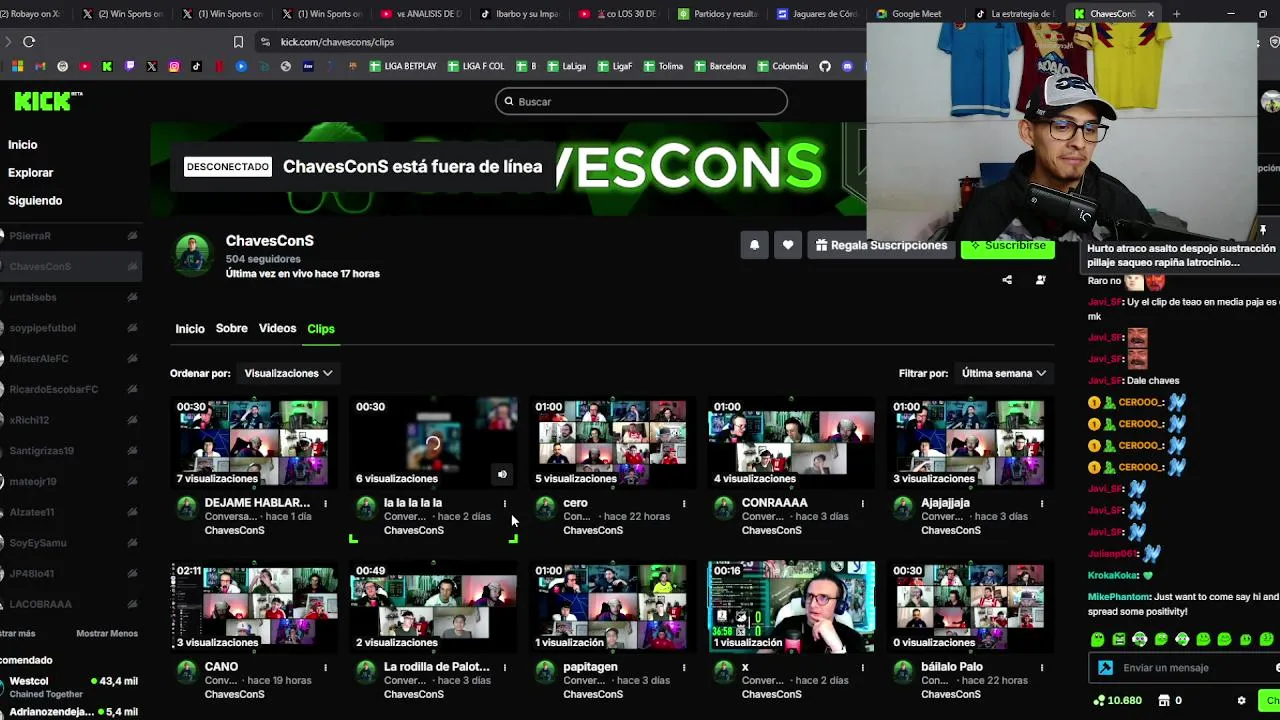Click the ChavesConS channel avatar
This screenshot has height=720, width=1280.
192,254
